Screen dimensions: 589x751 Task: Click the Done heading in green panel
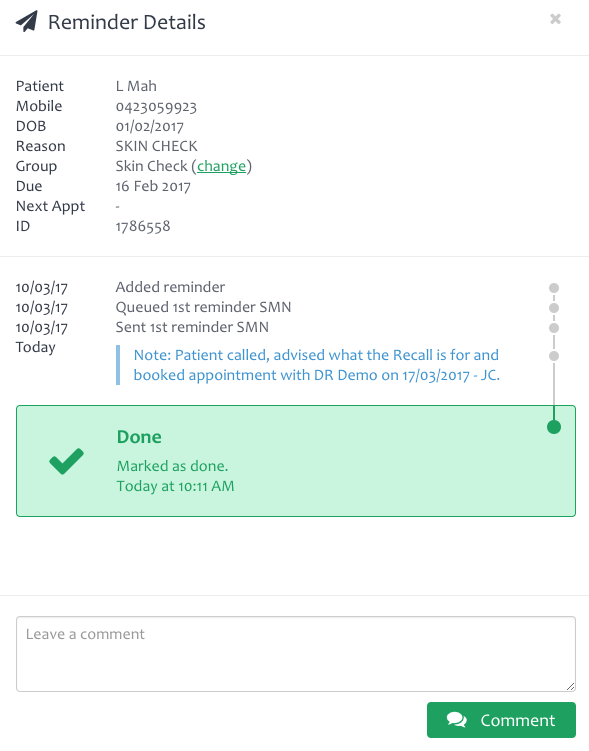click(139, 437)
